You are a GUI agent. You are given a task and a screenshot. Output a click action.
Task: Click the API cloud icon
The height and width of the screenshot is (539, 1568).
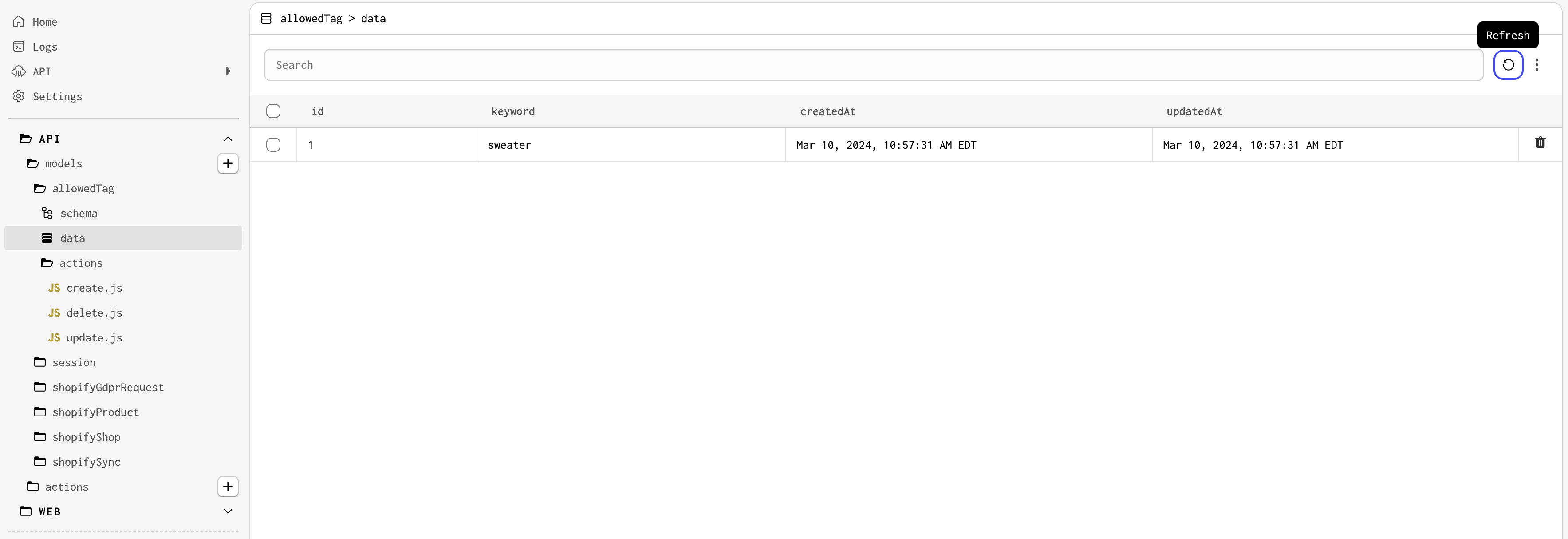point(19,72)
